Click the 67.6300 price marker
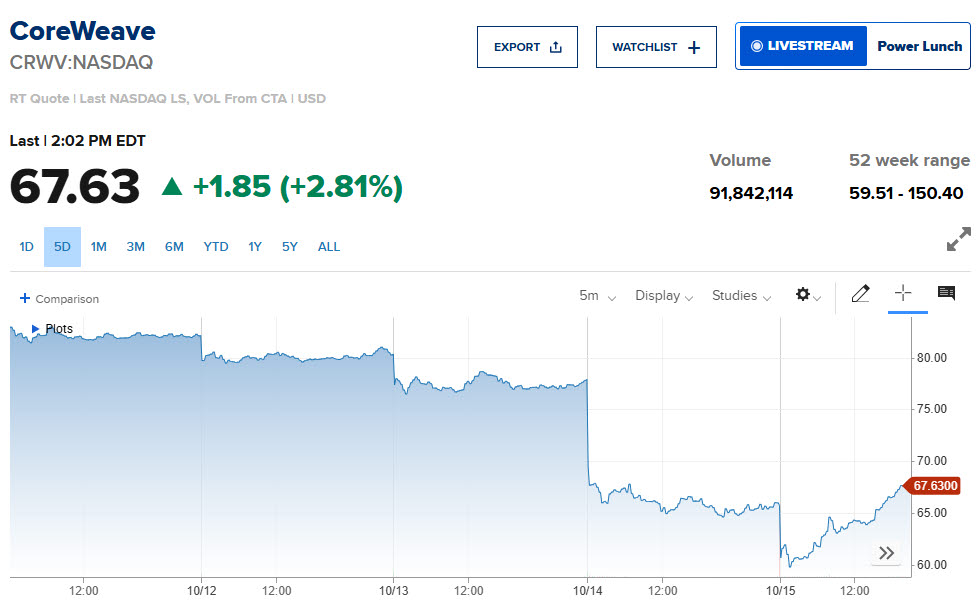The height and width of the screenshot is (602, 976). (932, 486)
